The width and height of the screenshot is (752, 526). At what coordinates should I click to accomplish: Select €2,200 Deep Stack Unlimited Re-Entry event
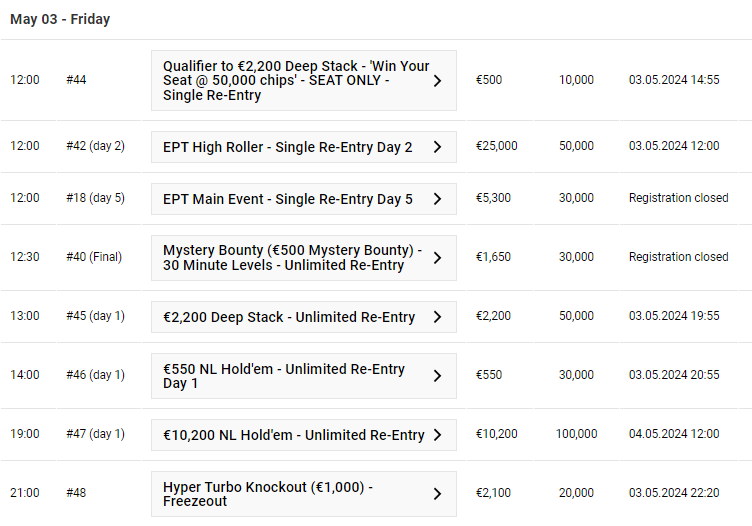(x=304, y=317)
